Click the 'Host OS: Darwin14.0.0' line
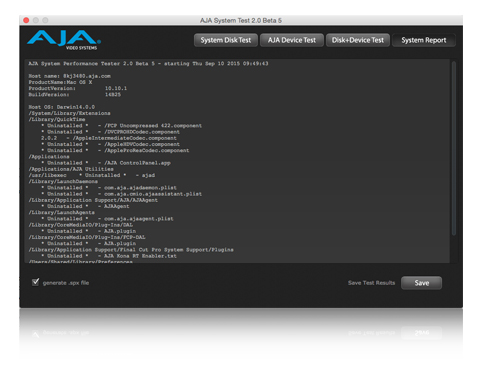The width and height of the screenshot is (480, 378). click(62, 107)
